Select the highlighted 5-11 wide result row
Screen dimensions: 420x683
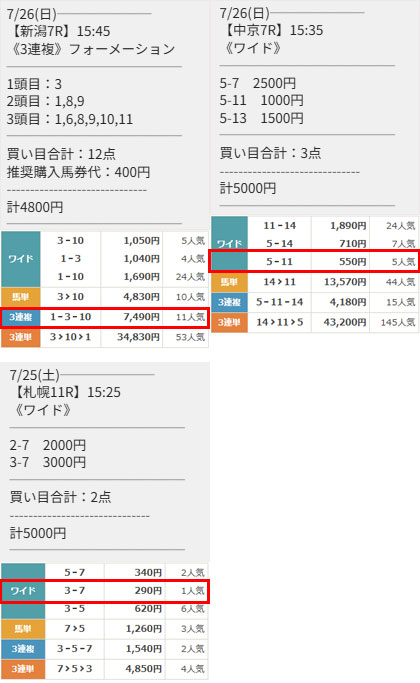point(314,261)
